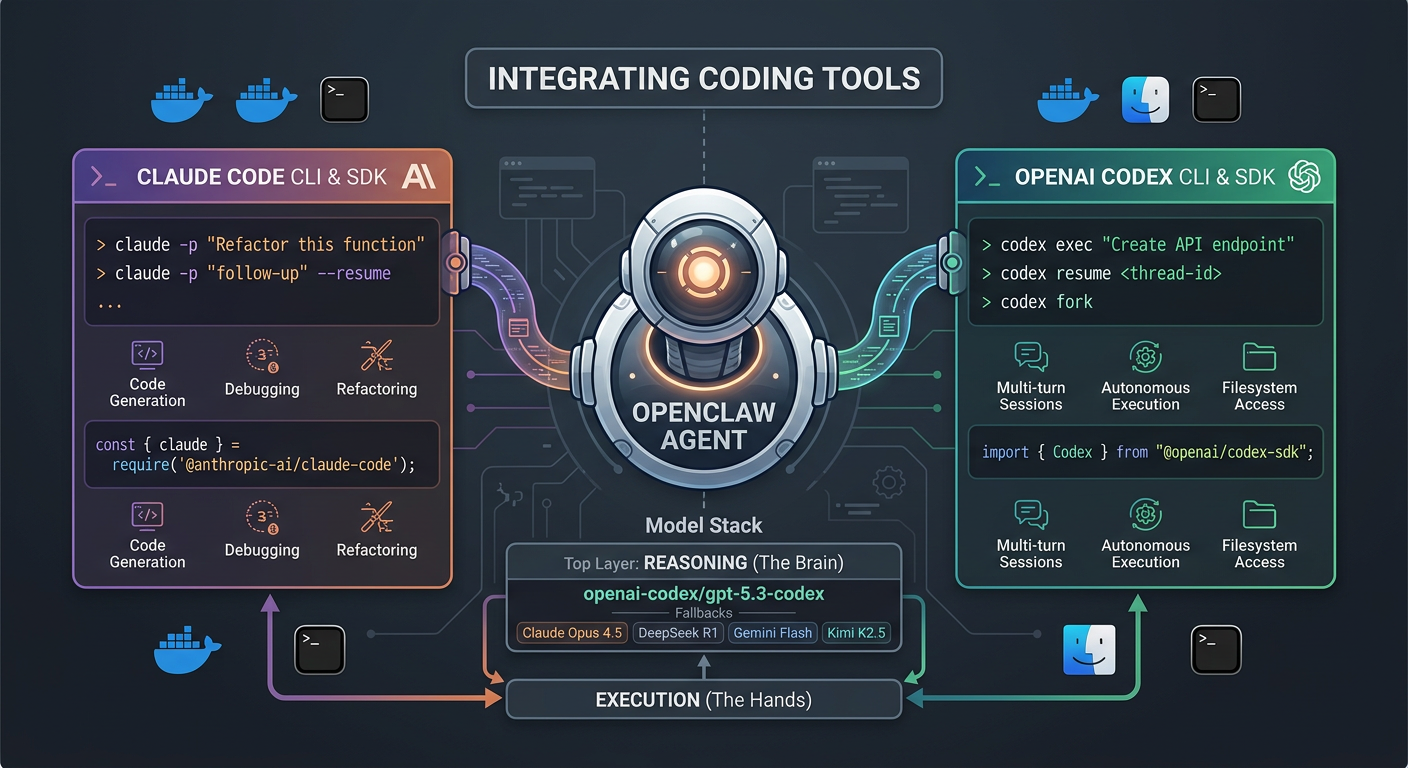Click the glowing orange orb on the robot's visor
The image size is (1408, 768).
(x=704, y=270)
